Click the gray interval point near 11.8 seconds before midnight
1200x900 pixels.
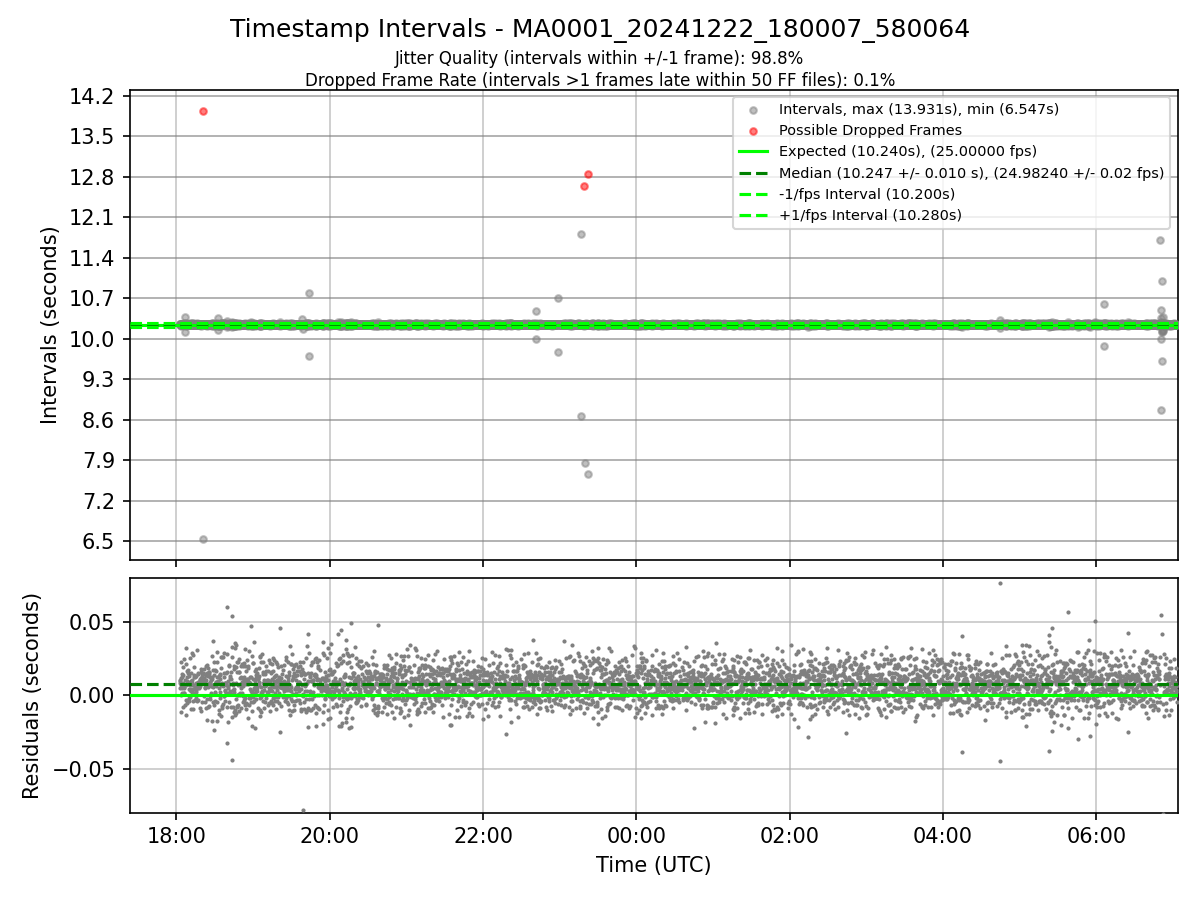pos(581,234)
